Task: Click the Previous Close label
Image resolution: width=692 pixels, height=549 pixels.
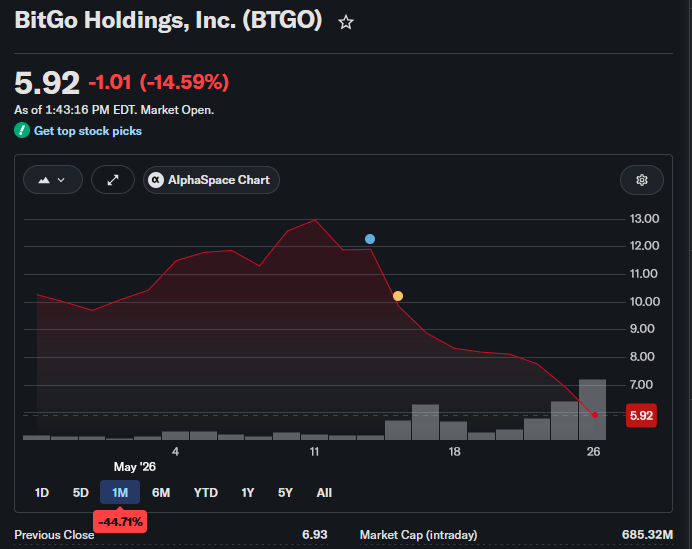Action: [x=54, y=535]
